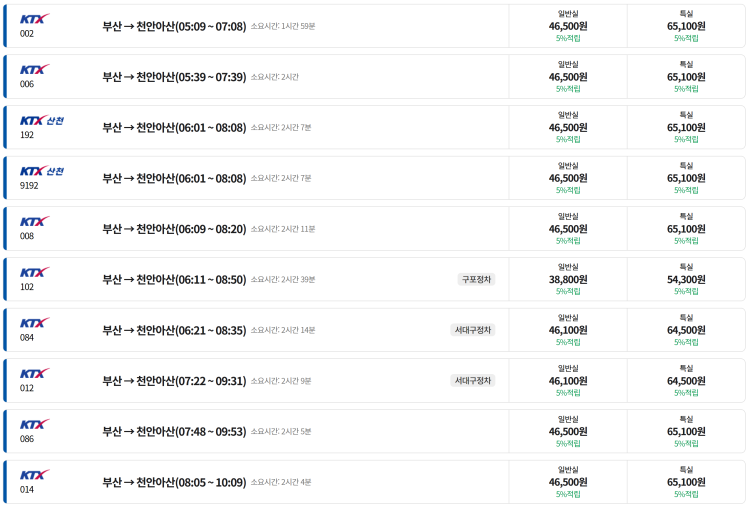Click the KTX-산천 logo for train 9192
This screenshot has width=750, height=506.
point(42,171)
